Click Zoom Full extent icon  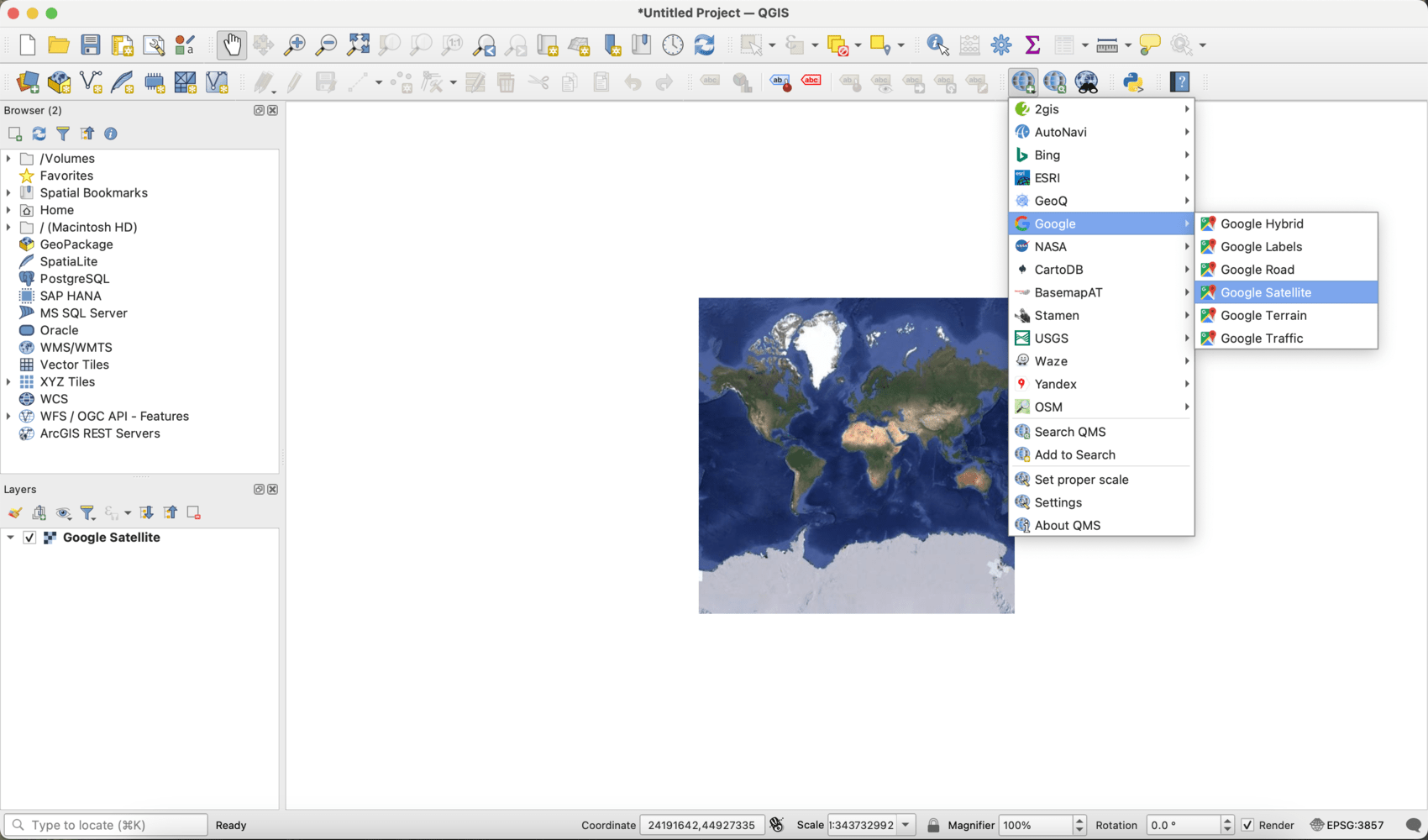click(358, 45)
